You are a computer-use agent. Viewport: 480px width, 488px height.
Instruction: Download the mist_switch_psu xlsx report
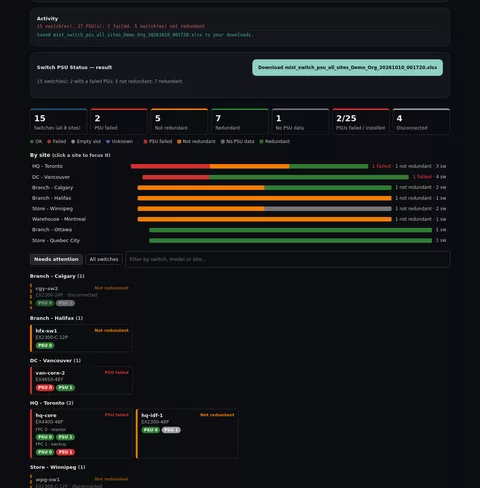point(347,68)
